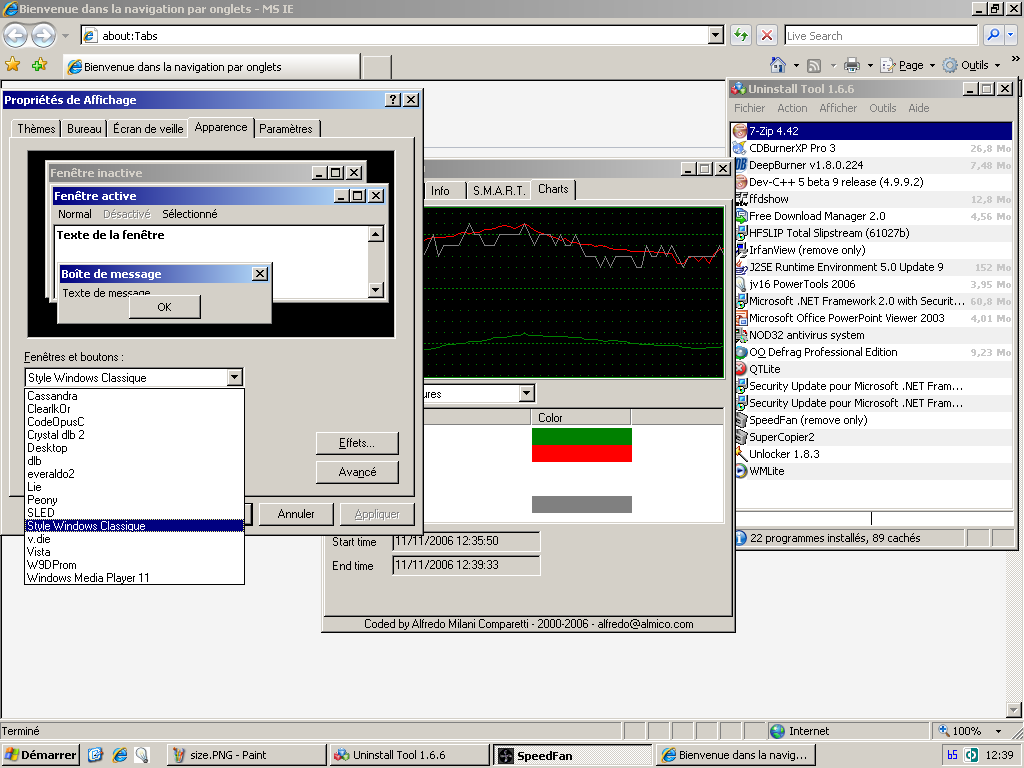The image size is (1024, 768).
Task: Open the Home button dropdown arrow
Action: click(x=795, y=65)
